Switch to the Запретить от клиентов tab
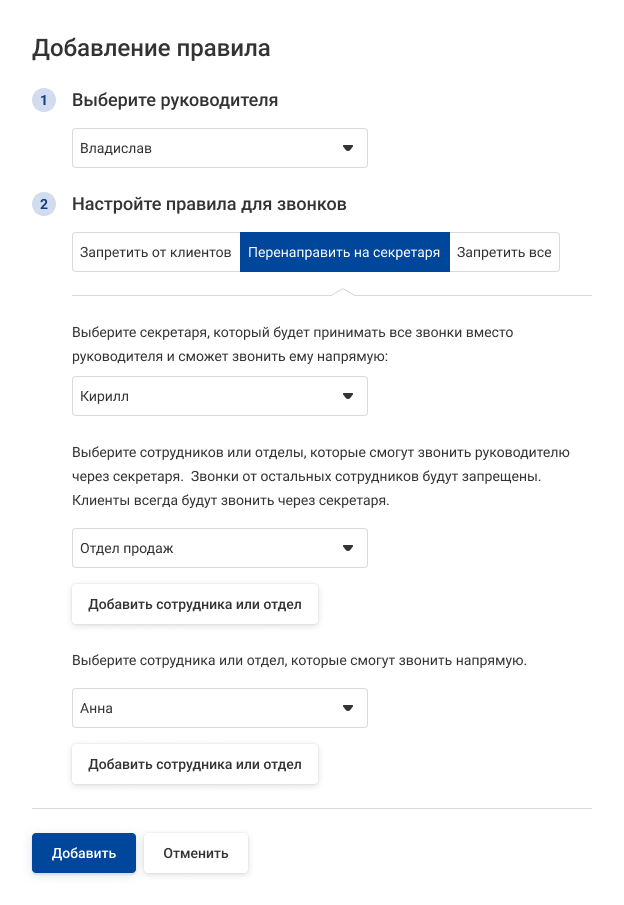Image resolution: width=624 pixels, height=905 pixels. point(156,253)
